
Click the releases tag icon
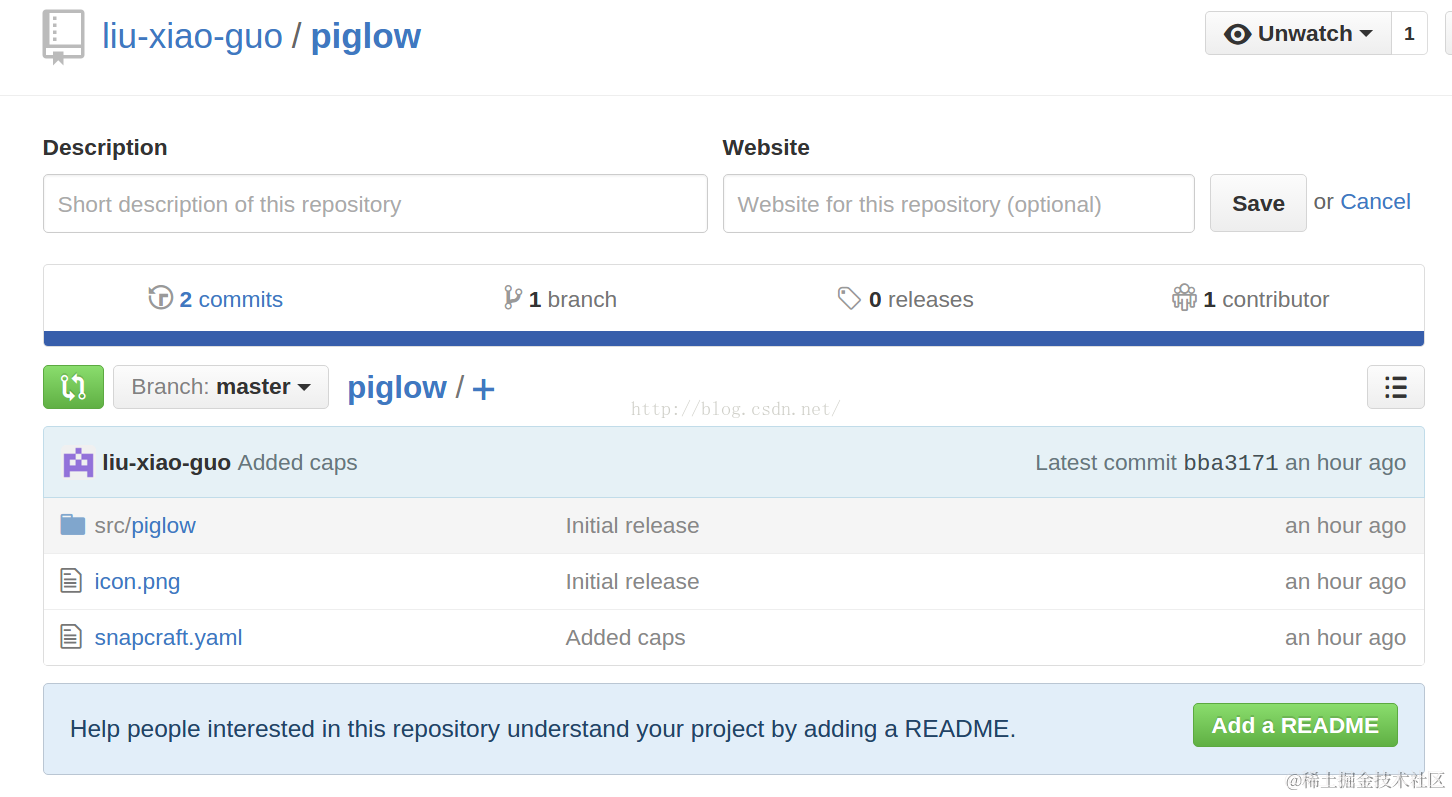[849, 298]
